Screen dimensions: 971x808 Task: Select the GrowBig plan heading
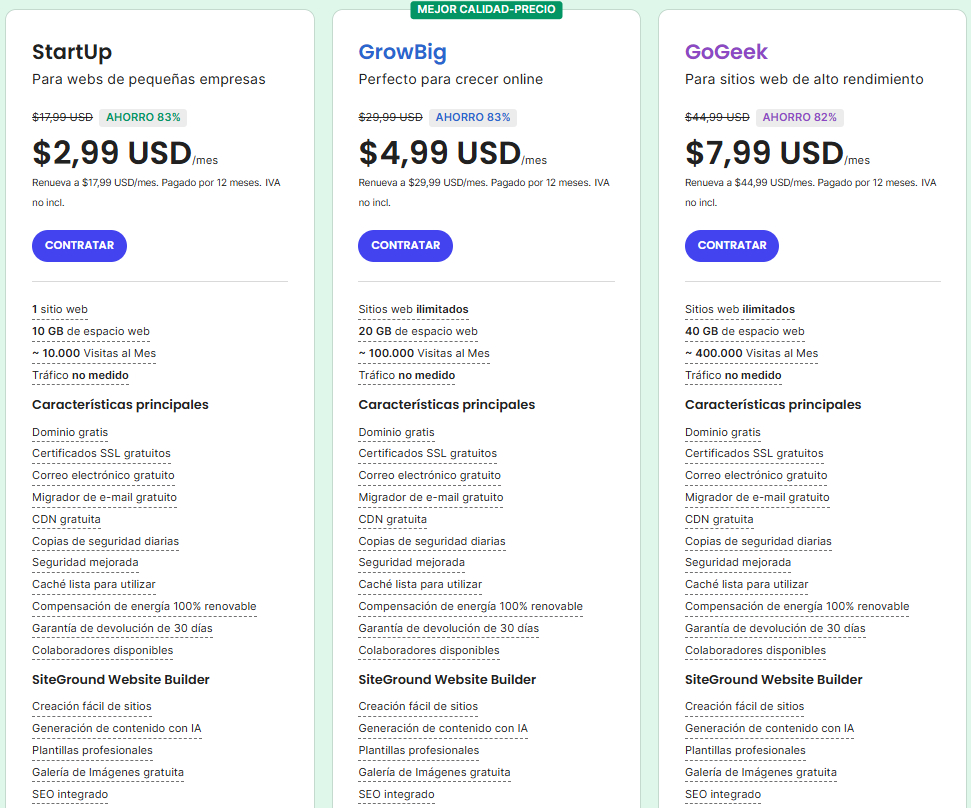pyautogui.click(x=402, y=52)
